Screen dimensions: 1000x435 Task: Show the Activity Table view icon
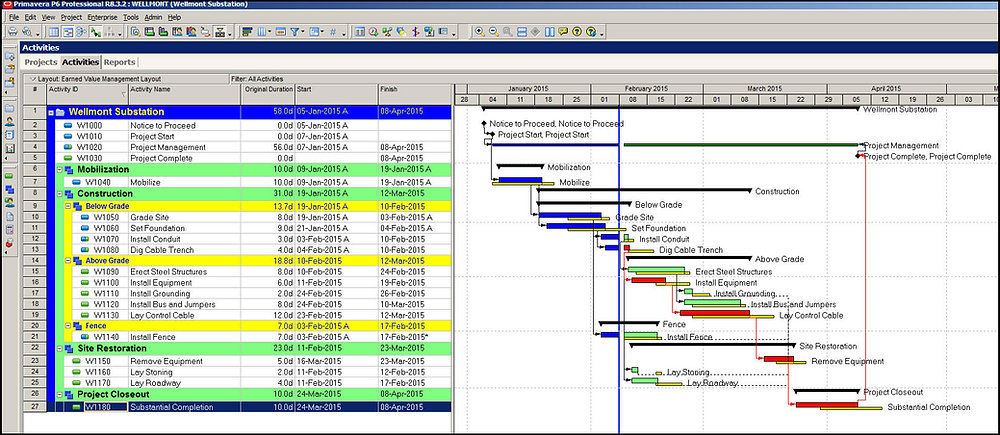tap(54, 31)
